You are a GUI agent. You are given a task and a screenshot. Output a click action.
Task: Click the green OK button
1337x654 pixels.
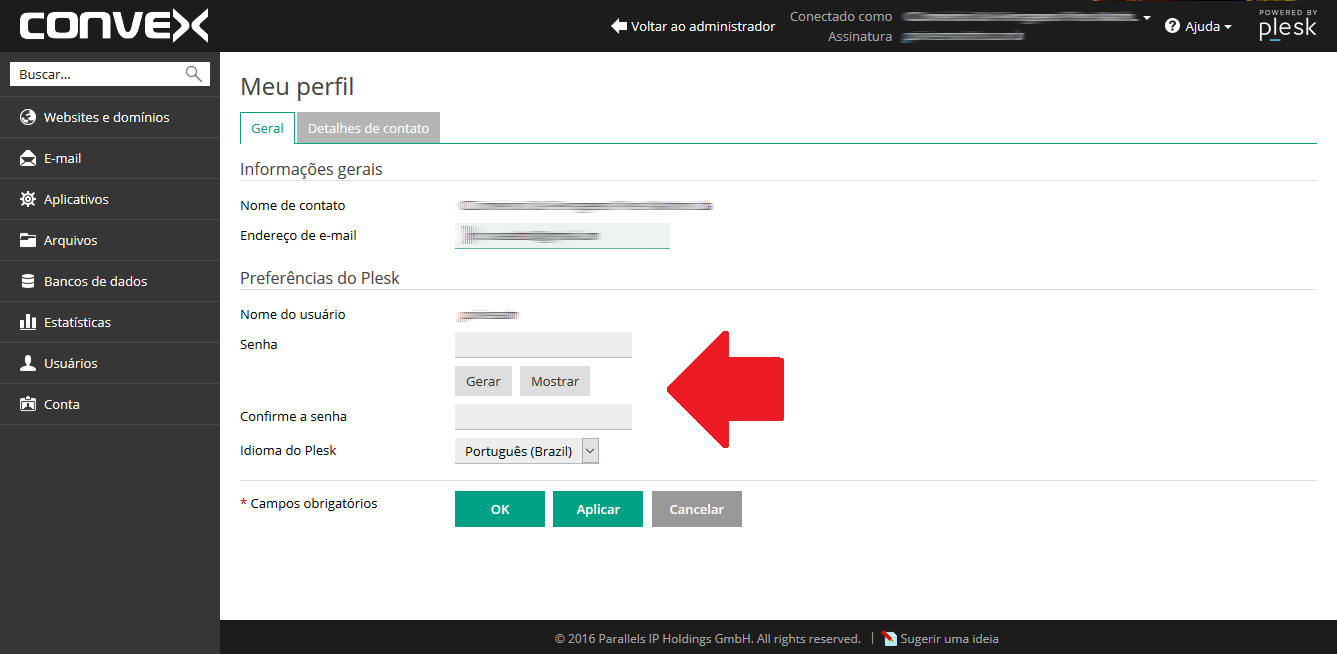500,509
